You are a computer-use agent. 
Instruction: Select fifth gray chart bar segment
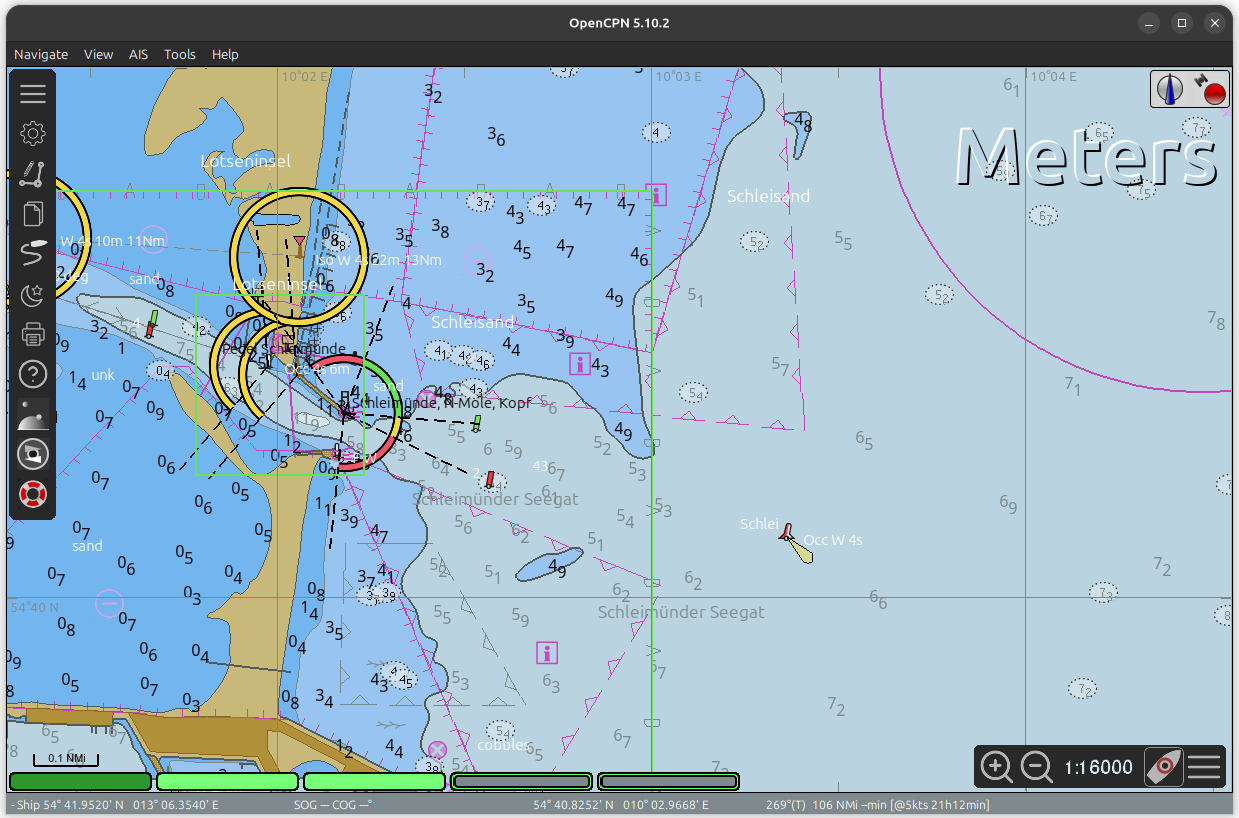point(668,781)
